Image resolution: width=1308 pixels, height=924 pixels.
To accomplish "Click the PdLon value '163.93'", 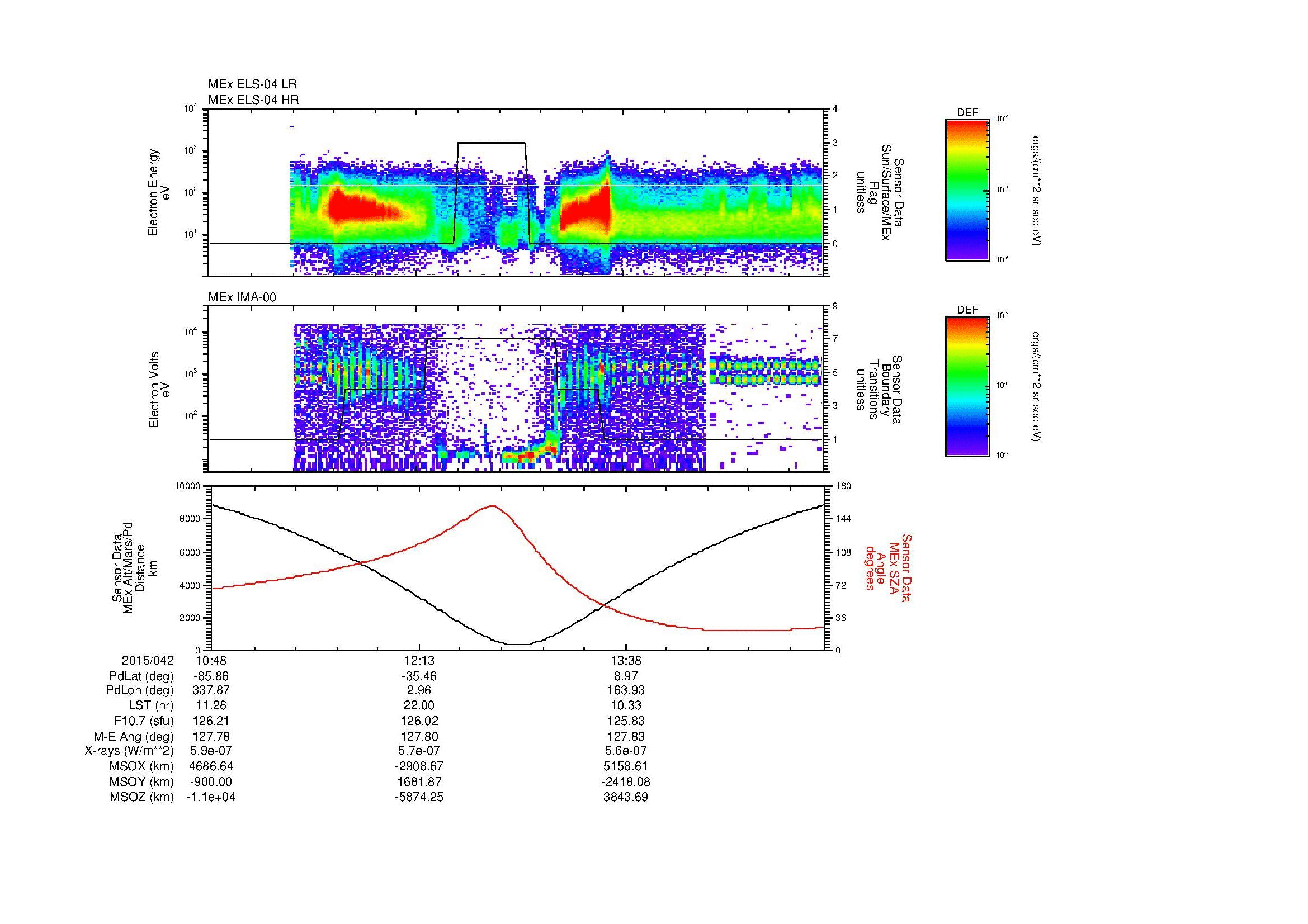I will 626,690.
